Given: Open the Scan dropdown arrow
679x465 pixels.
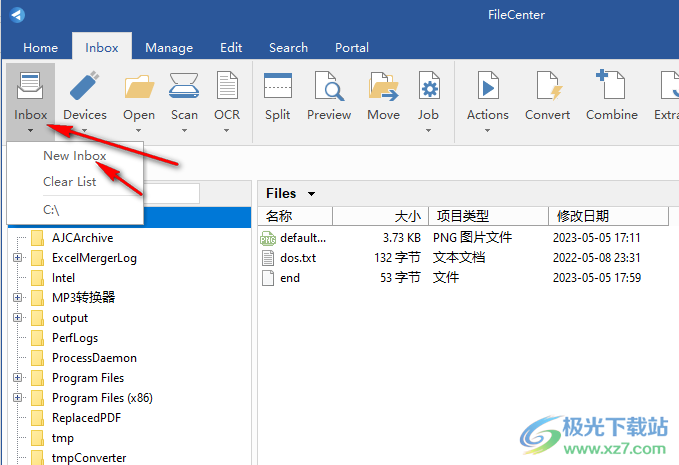Looking at the screenshot, I should point(184,130).
